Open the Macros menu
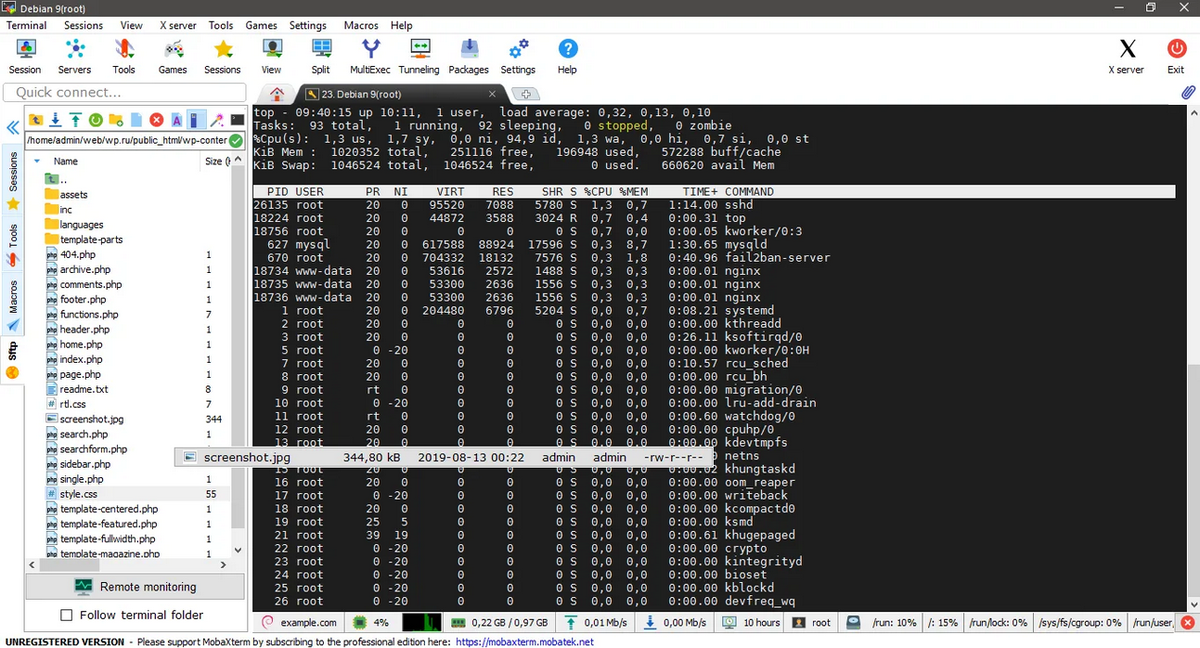 [361, 25]
